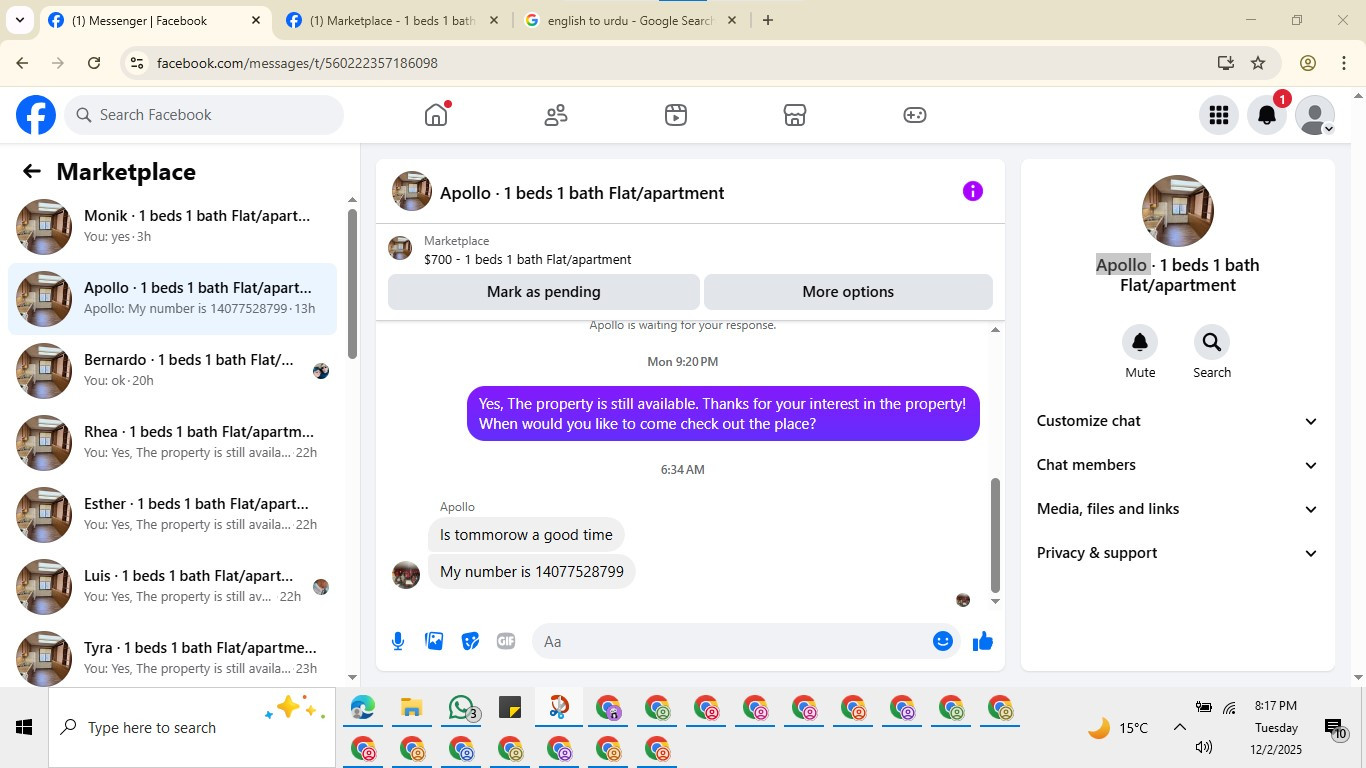Expand Customize chat section
The width and height of the screenshot is (1366, 768).
tap(1178, 421)
